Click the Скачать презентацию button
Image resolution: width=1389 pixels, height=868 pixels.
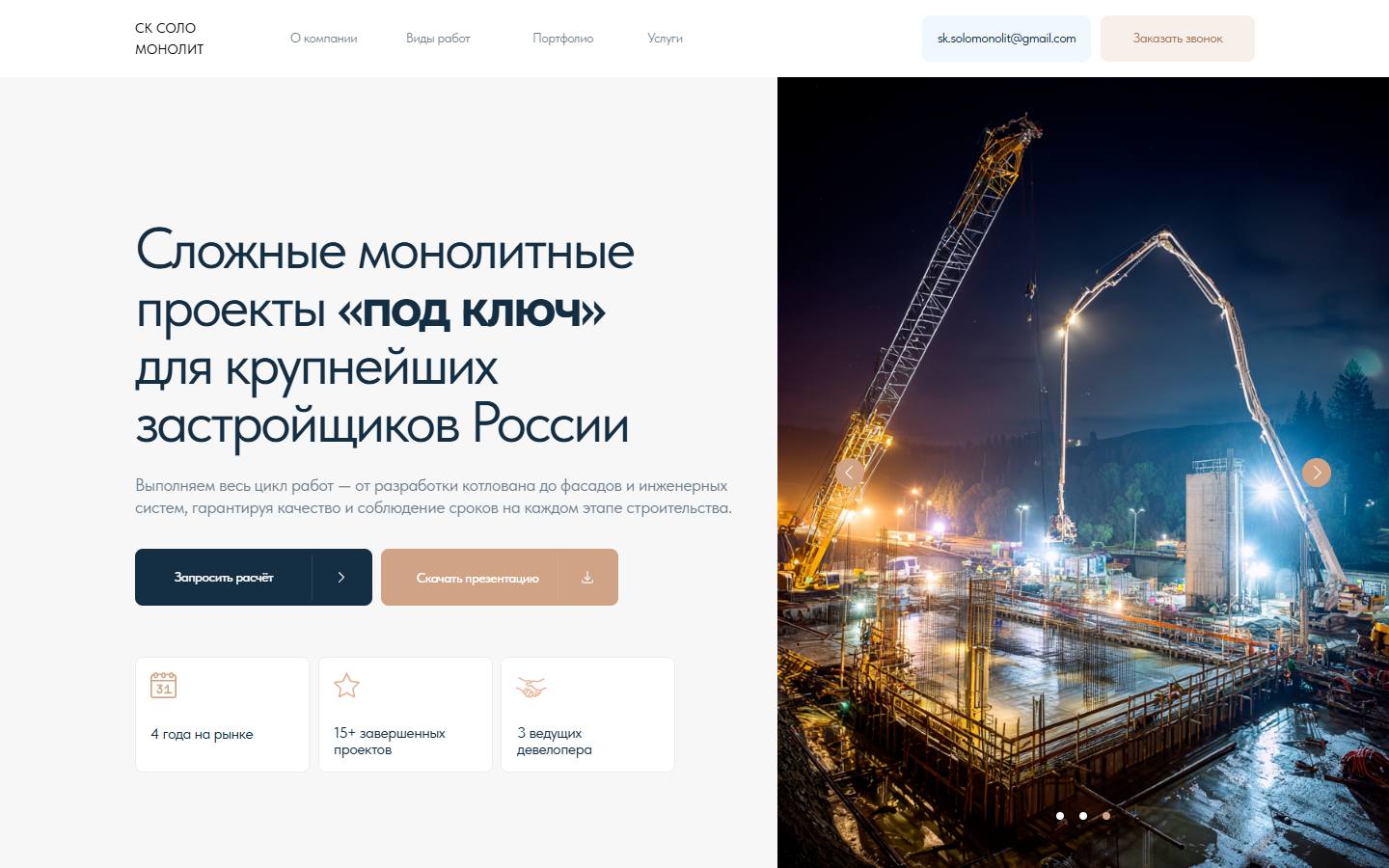point(500,577)
